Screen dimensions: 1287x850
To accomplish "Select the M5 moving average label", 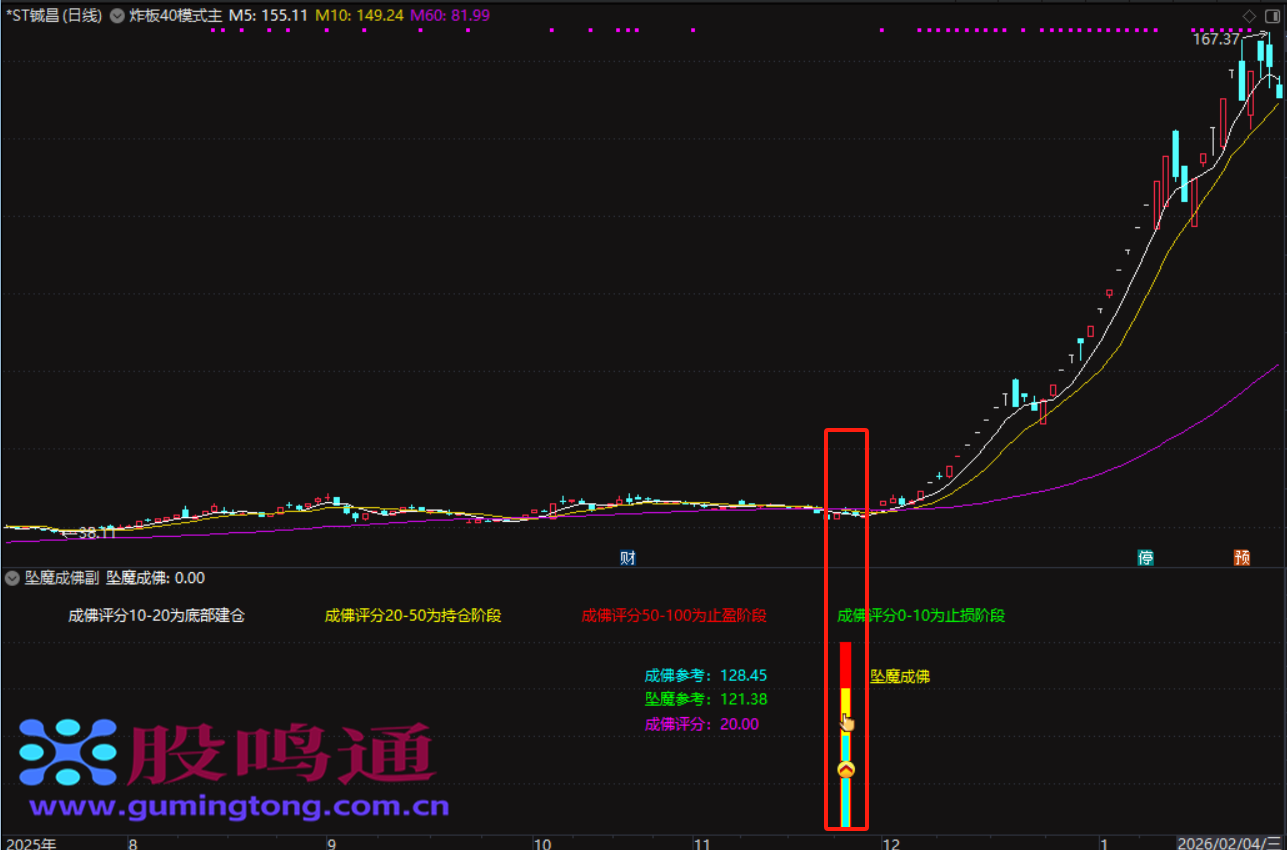I will 268,16.
